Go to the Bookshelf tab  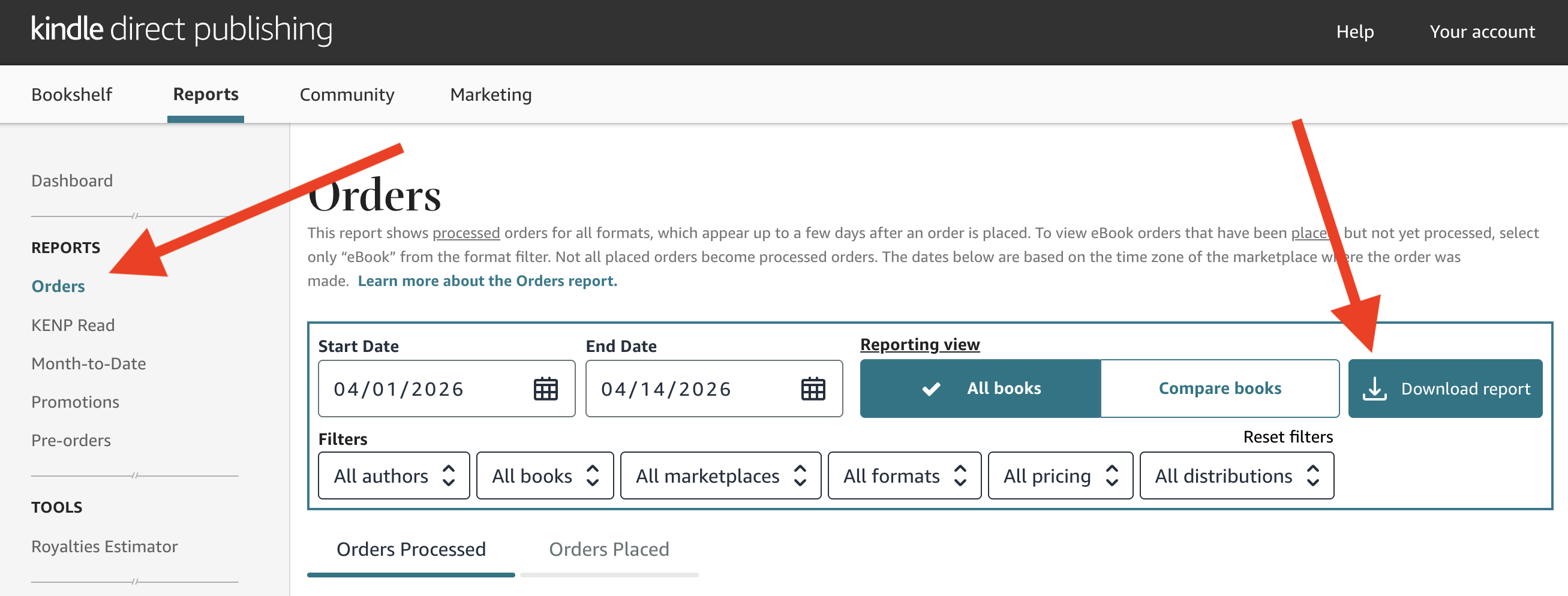[72, 95]
